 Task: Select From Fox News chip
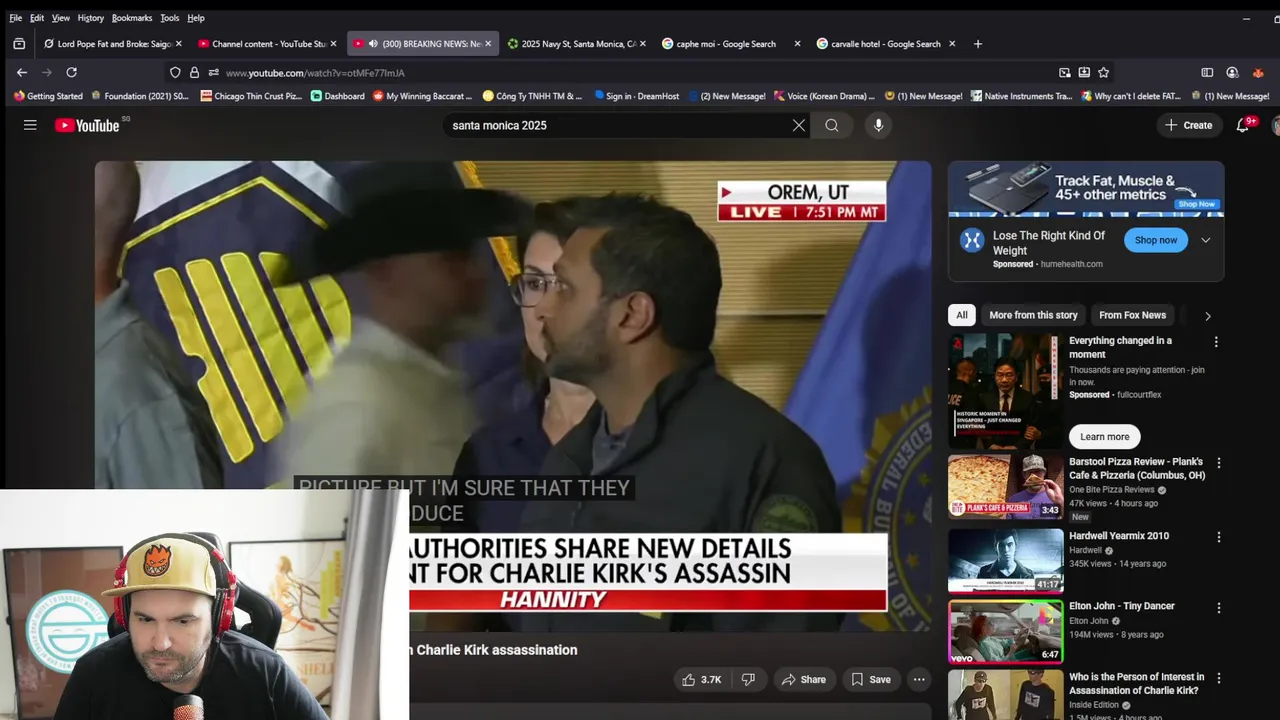(x=1132, y=315)
